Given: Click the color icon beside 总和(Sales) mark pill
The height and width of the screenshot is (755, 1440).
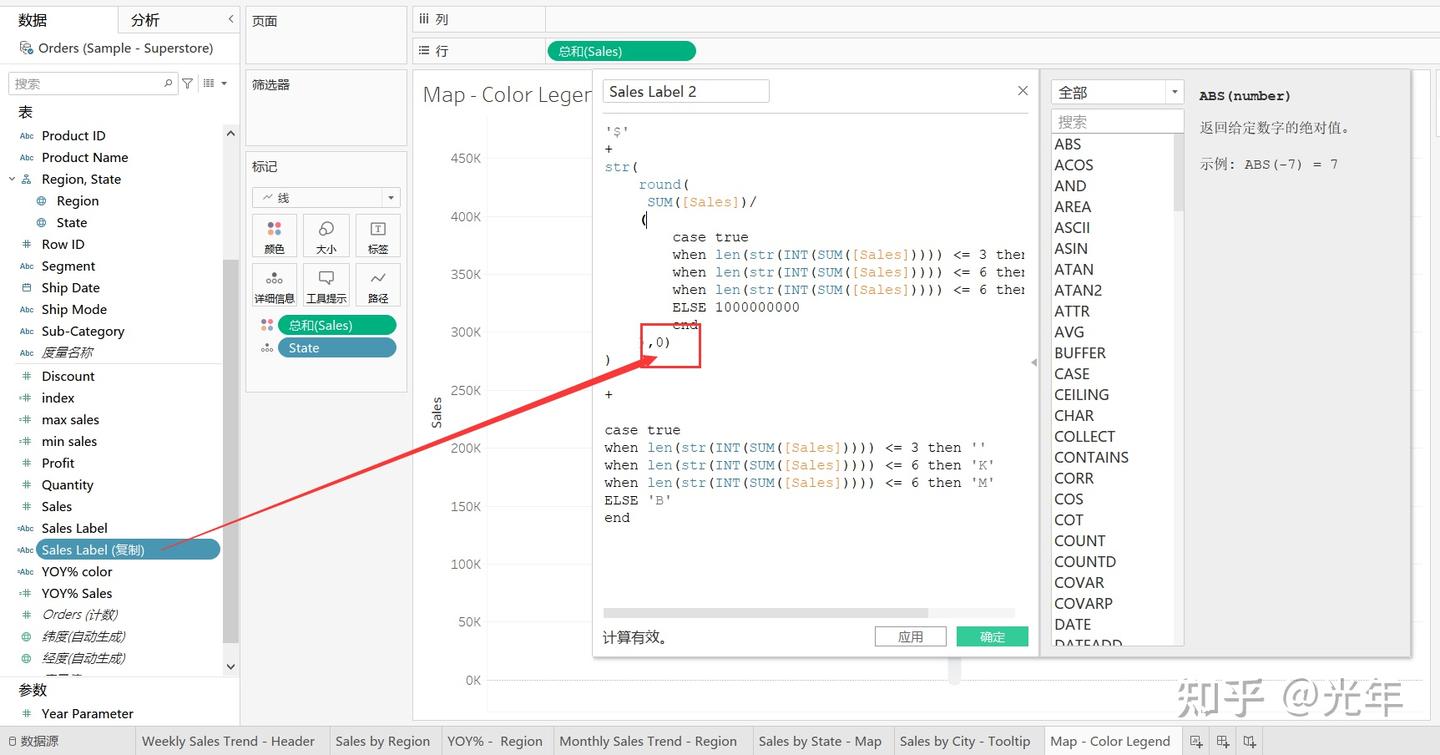Looking at the screenshot, I should point(267,325).
